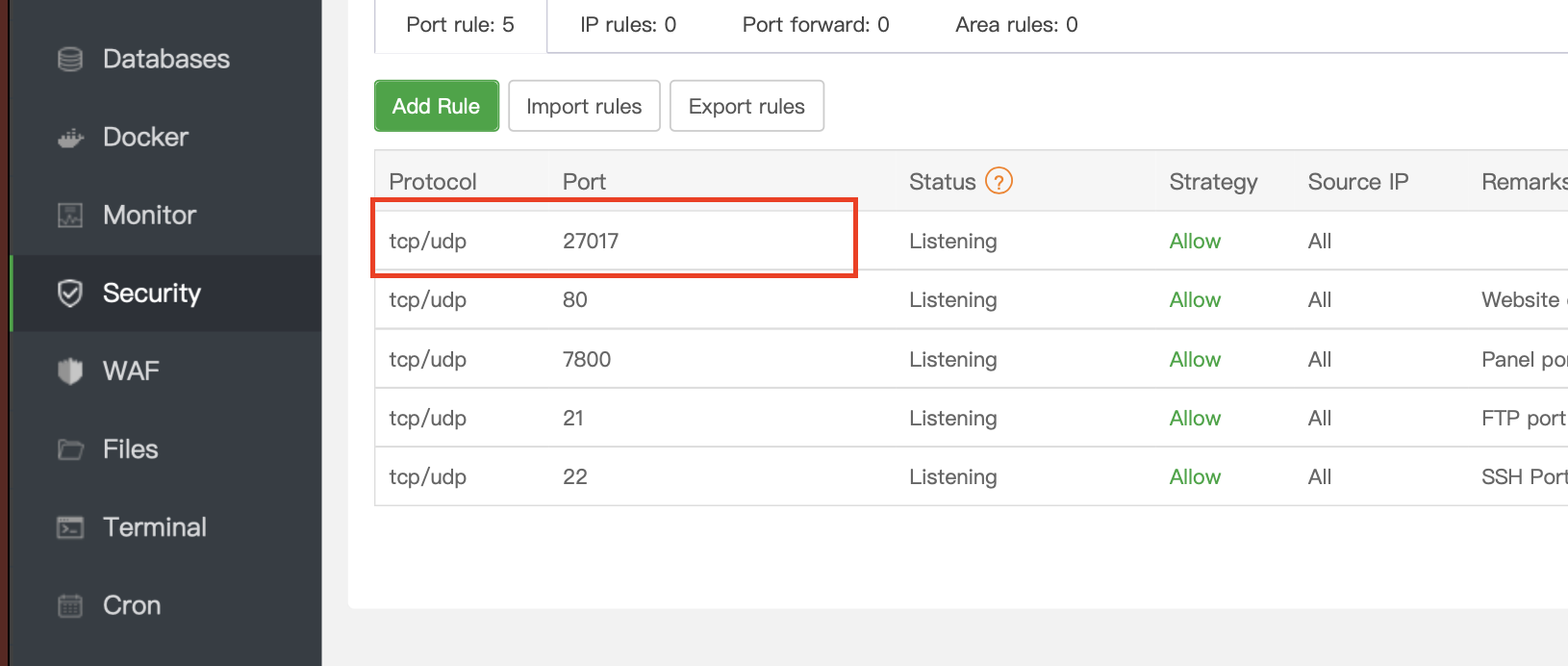Click the Status help question mark icon
1568x666 pixels.
click(x=999, y=181)
